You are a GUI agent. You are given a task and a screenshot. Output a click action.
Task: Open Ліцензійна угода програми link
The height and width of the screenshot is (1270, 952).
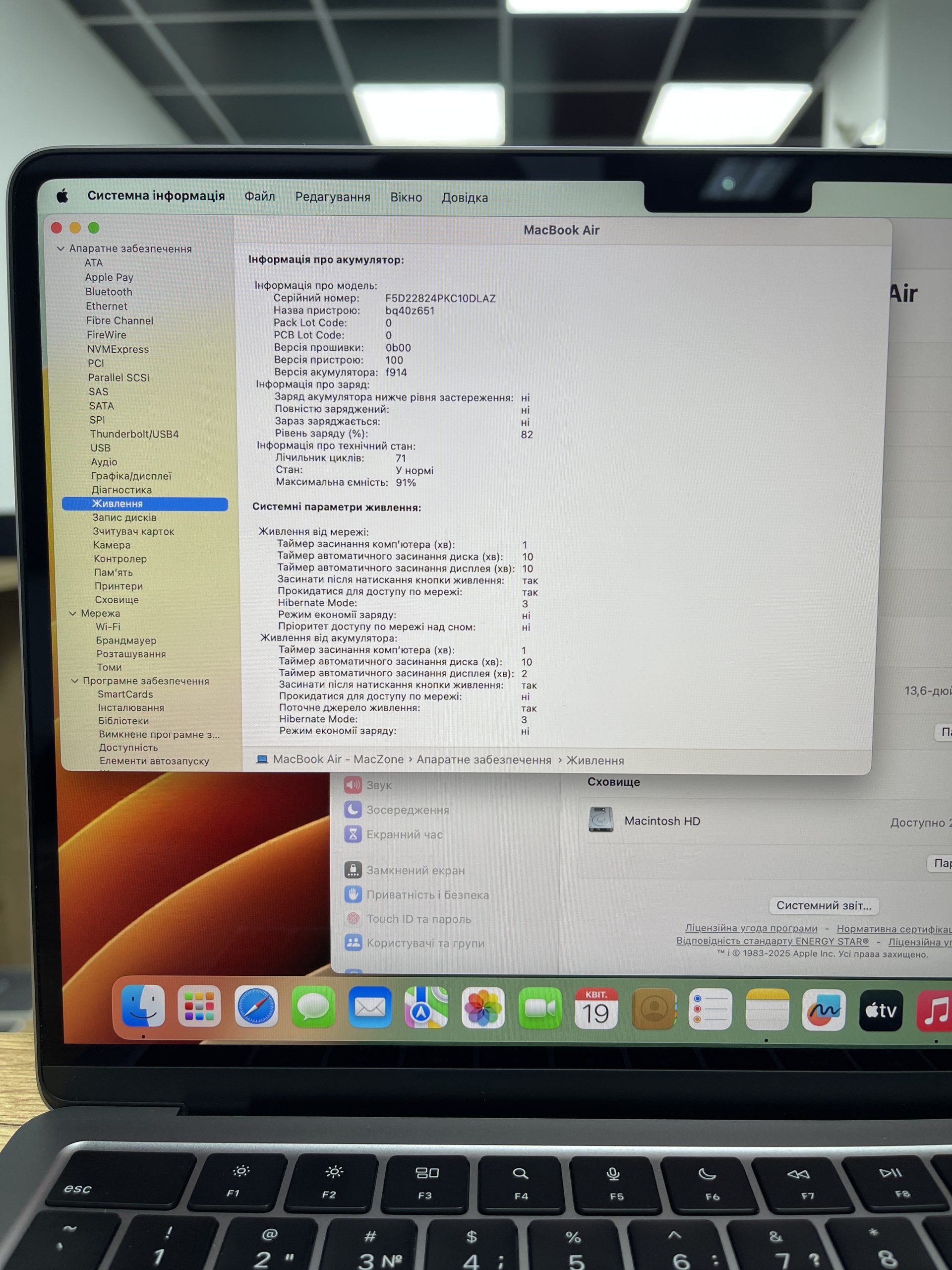click(751, 928)
